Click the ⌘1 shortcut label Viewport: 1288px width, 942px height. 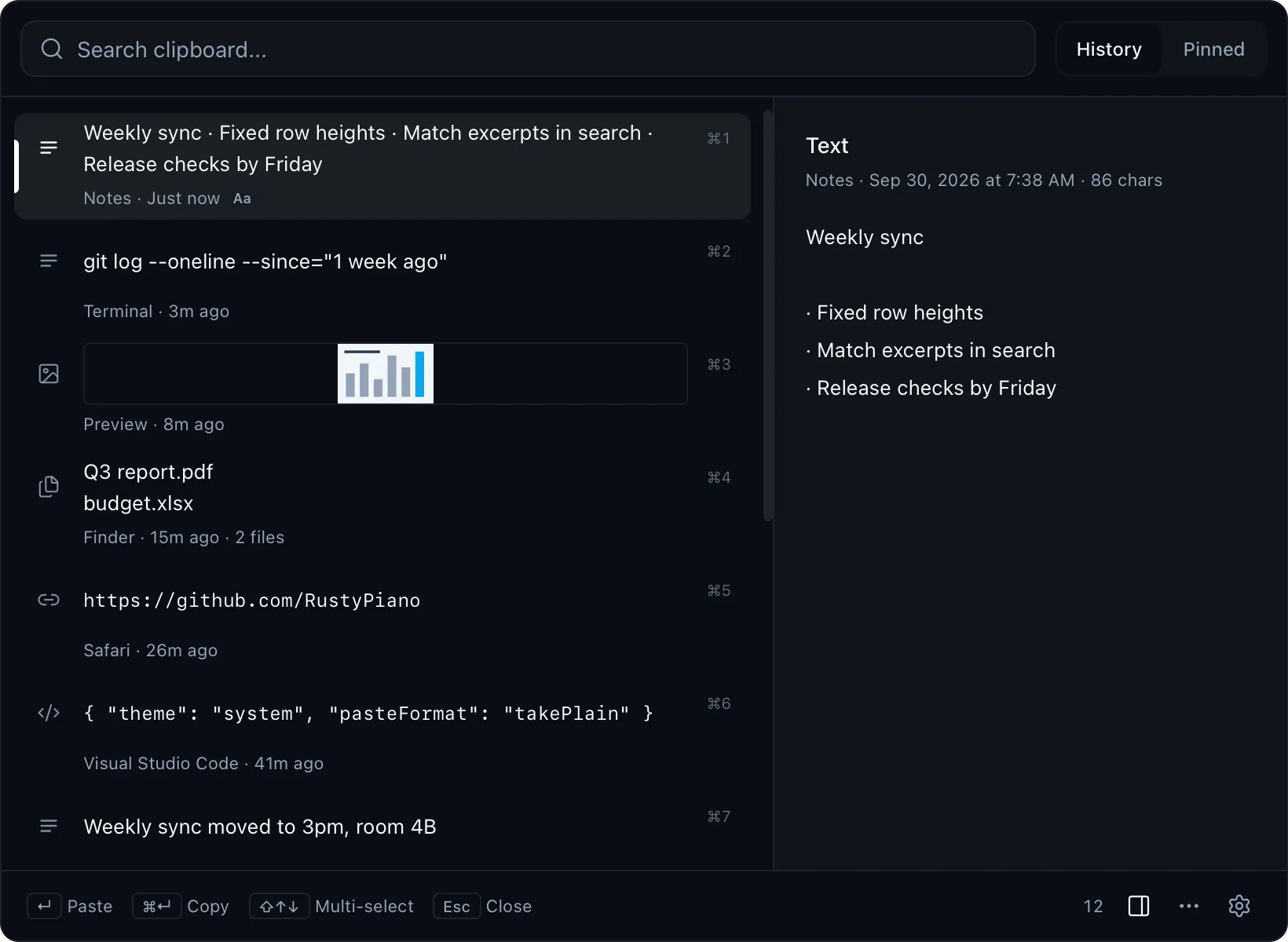click(719, 138)
